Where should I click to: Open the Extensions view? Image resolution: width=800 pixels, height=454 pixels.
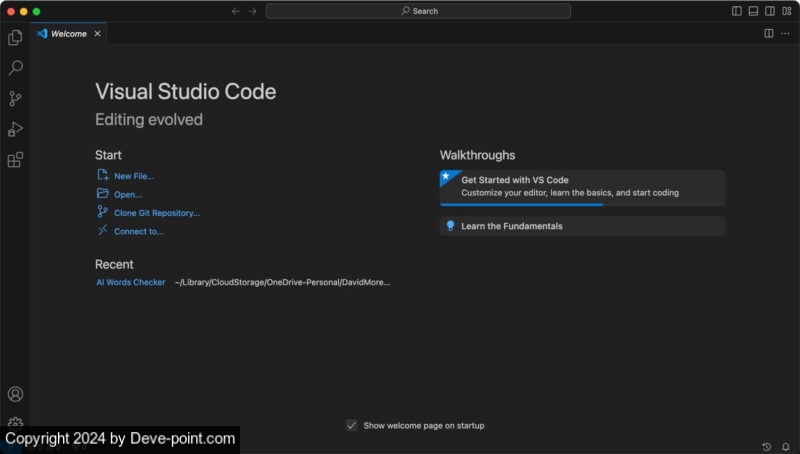[x=15, y=160]
